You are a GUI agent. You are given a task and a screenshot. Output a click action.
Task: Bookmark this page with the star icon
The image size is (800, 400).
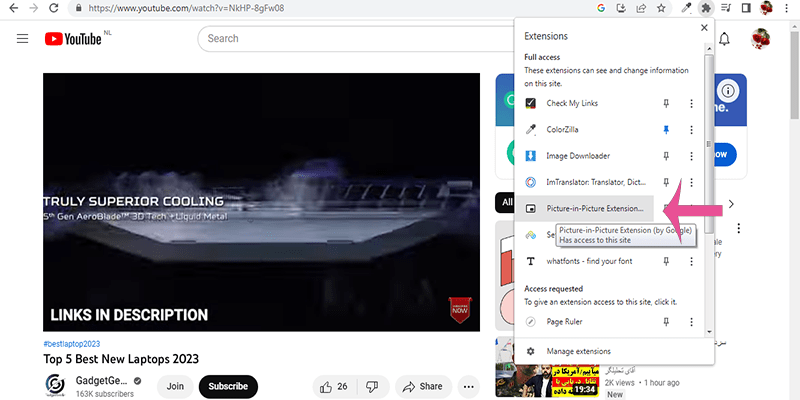click(x=660, y=8)
